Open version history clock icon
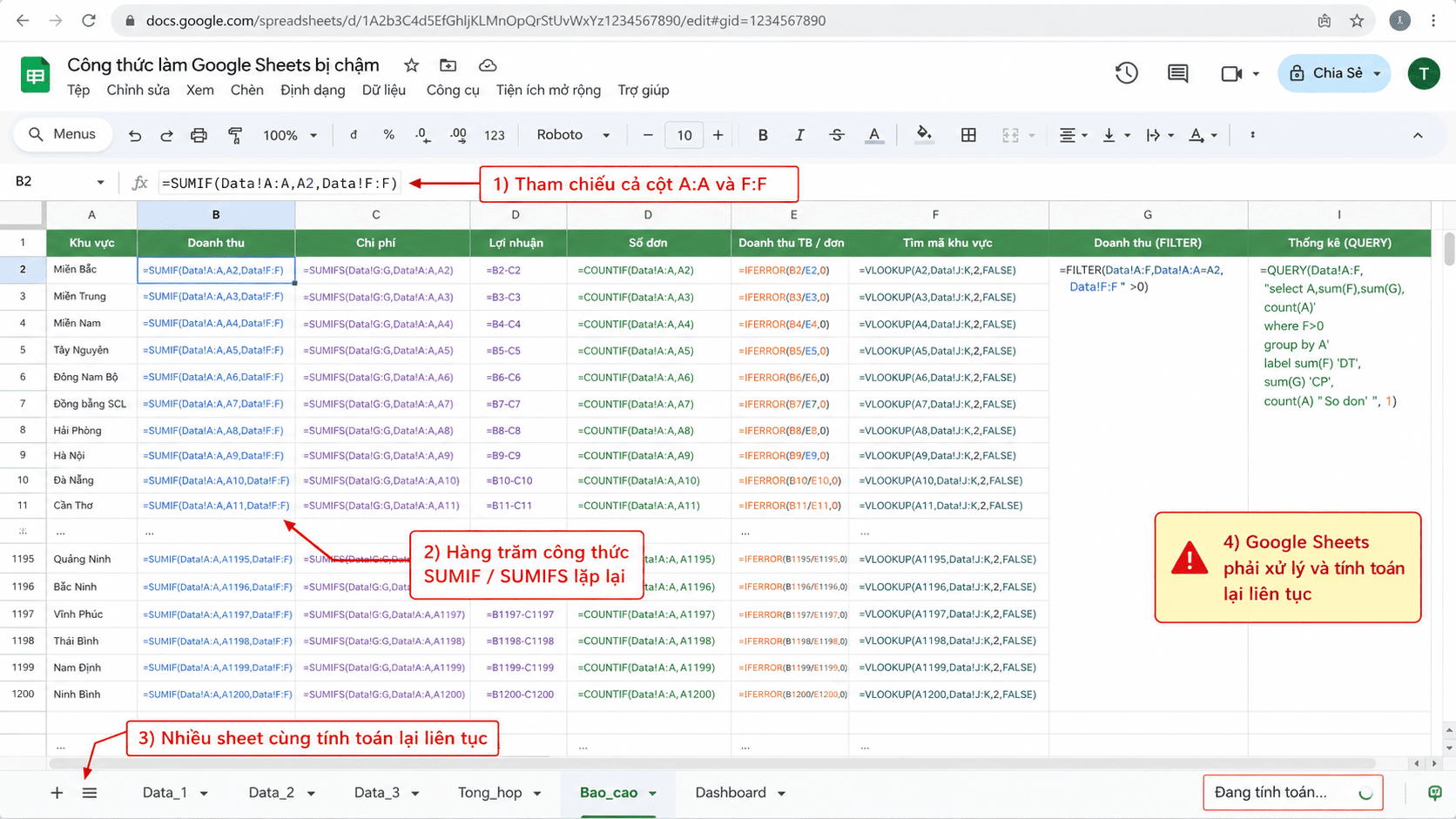 coord(1127,73)
